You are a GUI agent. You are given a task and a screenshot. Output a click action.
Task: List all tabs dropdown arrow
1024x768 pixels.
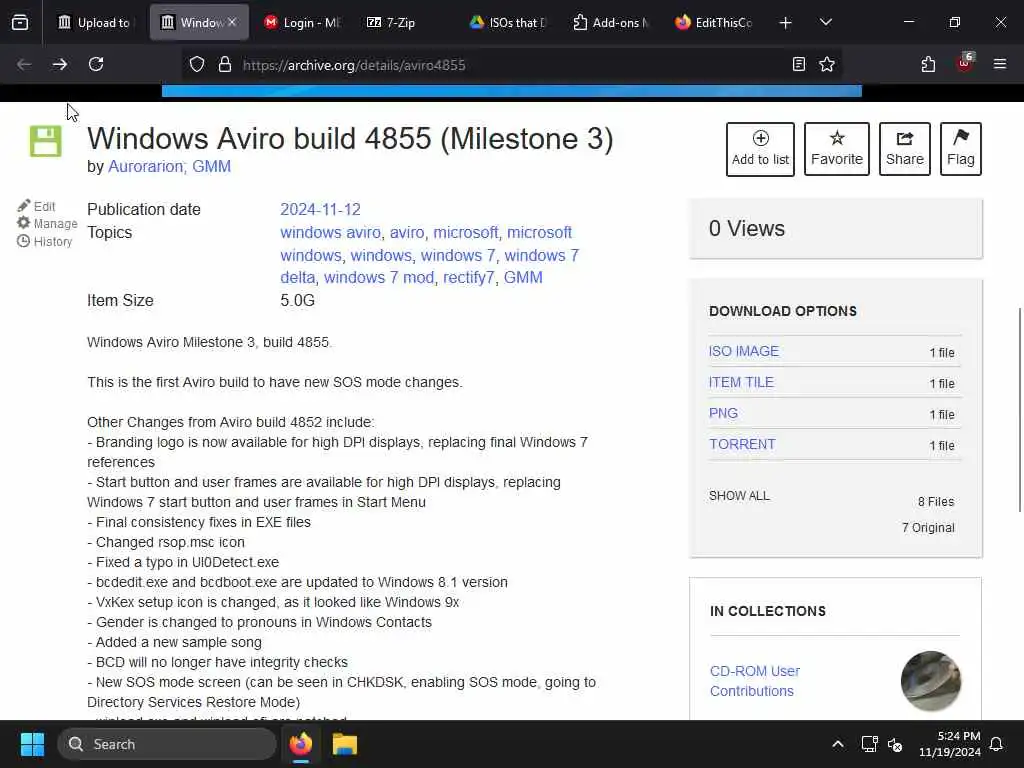[825, 23]
